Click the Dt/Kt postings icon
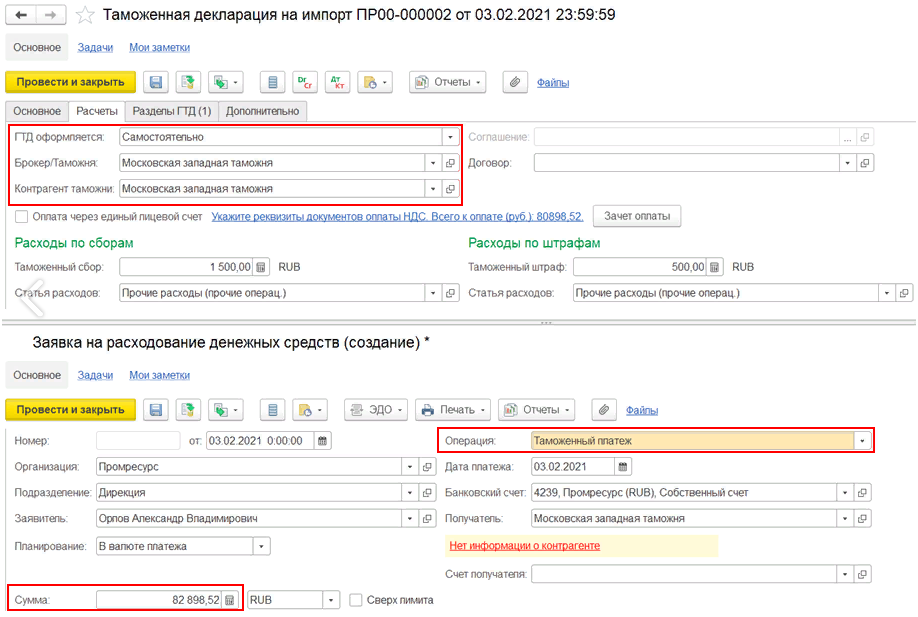Viewport: 918px width, 617px height. [x=304, y=82]
